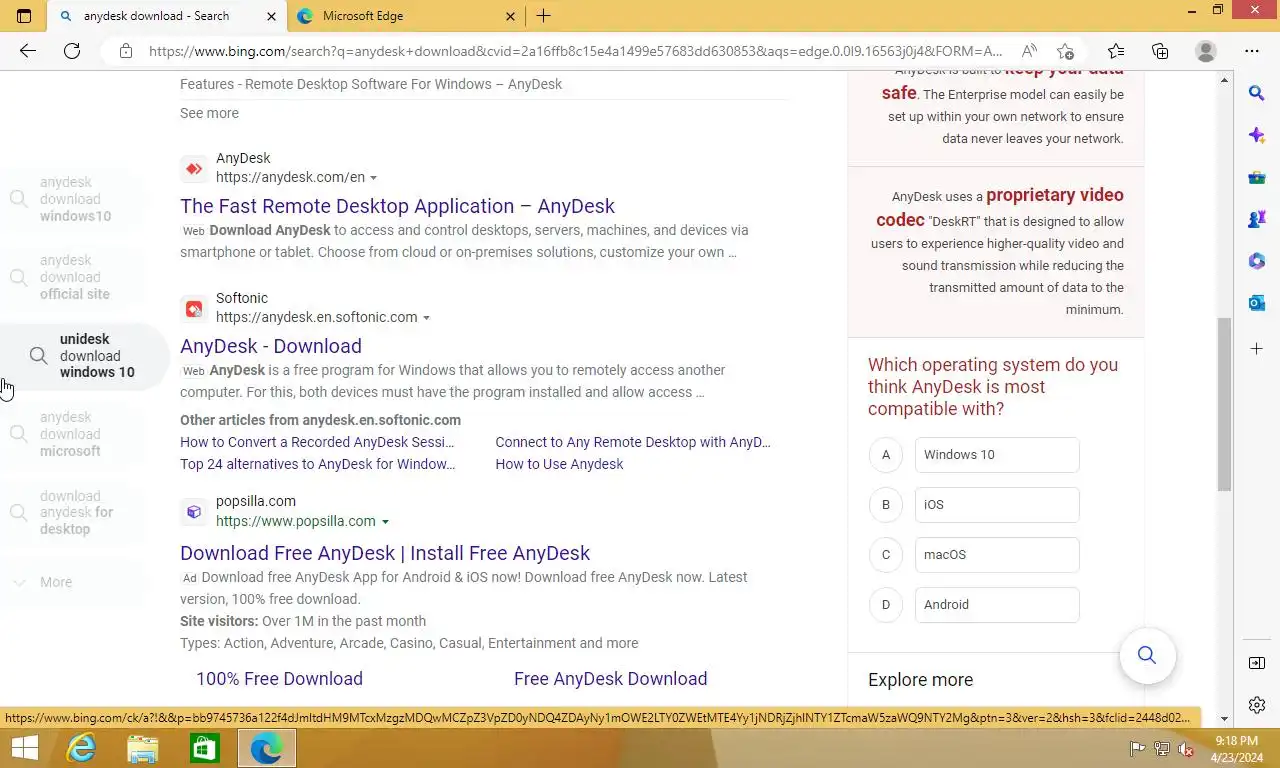Expand popsilla.com URL dropdown arrow
This screenshot has height=768, width=1280.
(x=385, y=522)
